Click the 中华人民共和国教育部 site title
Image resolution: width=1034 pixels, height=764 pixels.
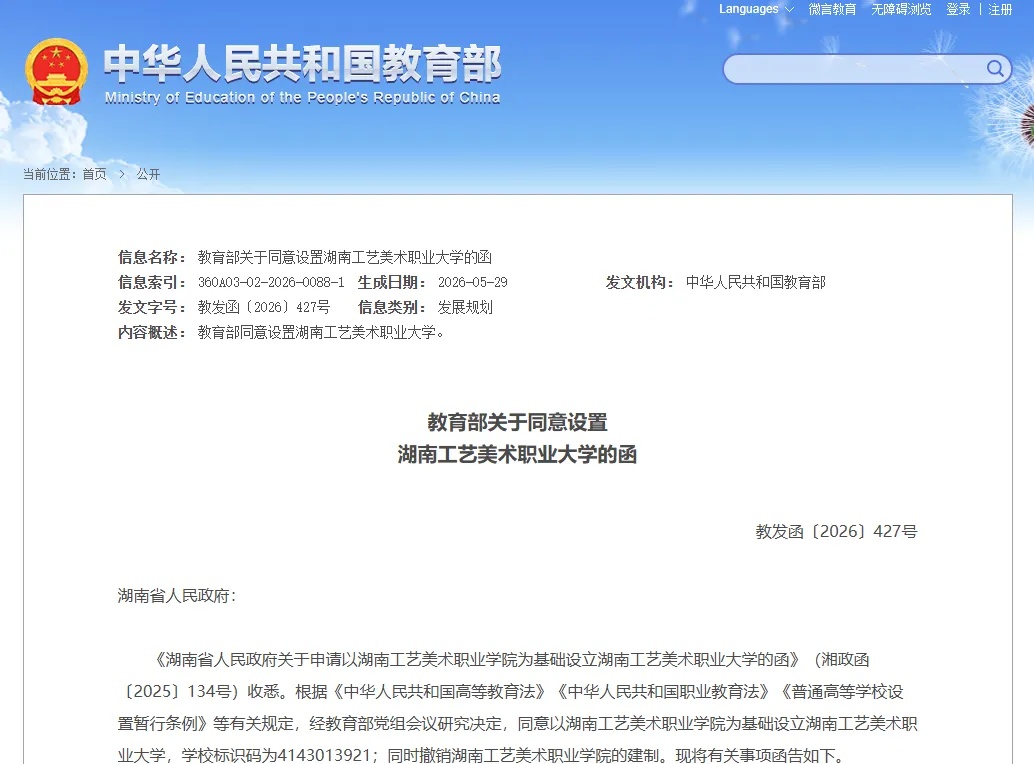coord(303,64)
